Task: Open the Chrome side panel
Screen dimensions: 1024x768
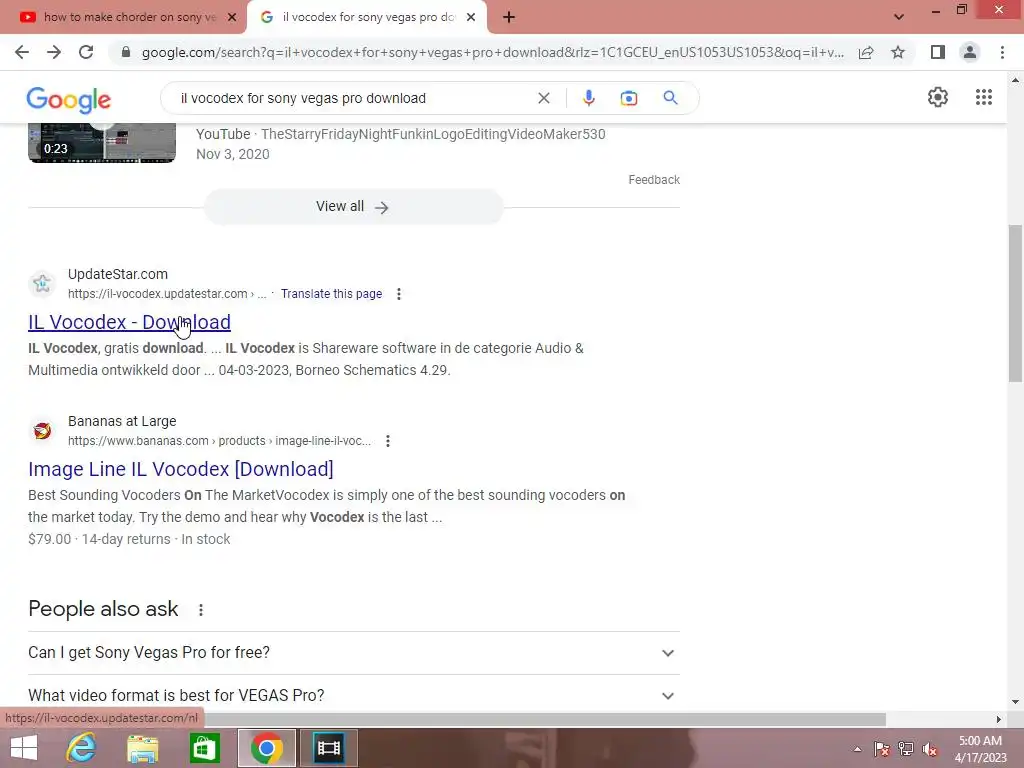Action: pyautogui.click(x=938, y=52)
